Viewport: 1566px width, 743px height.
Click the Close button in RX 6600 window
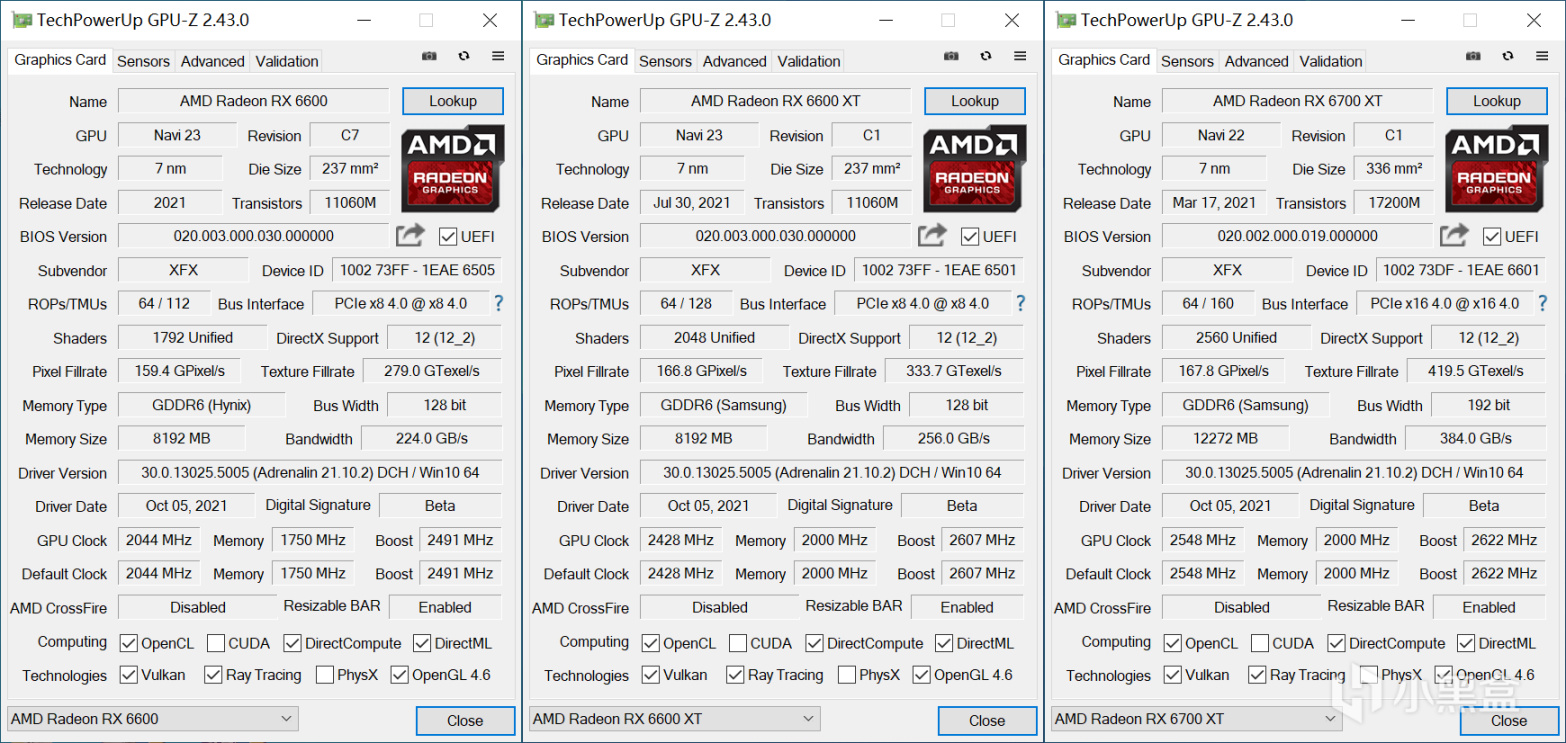(465, 720)
